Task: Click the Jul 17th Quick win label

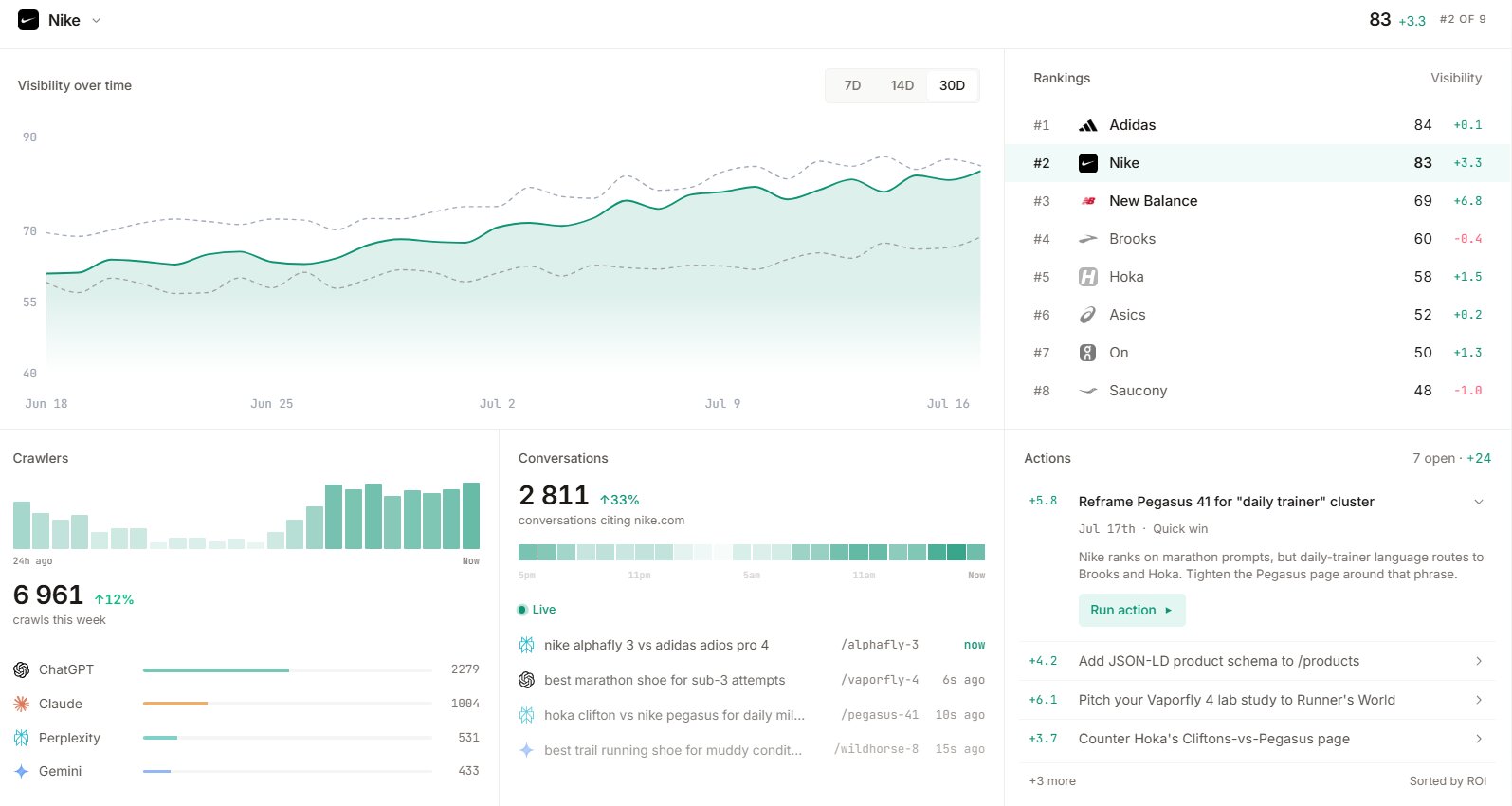Action: pos(1143,529)
